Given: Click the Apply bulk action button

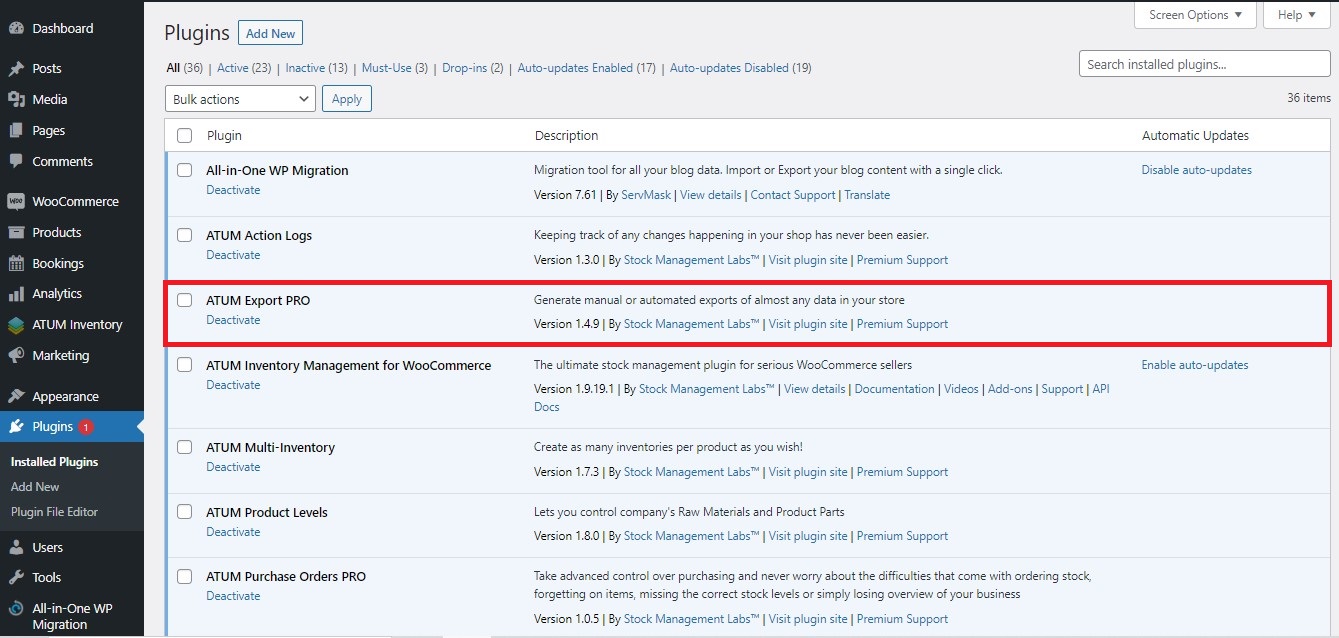Looking at the screenshot, I should [347, 99].
